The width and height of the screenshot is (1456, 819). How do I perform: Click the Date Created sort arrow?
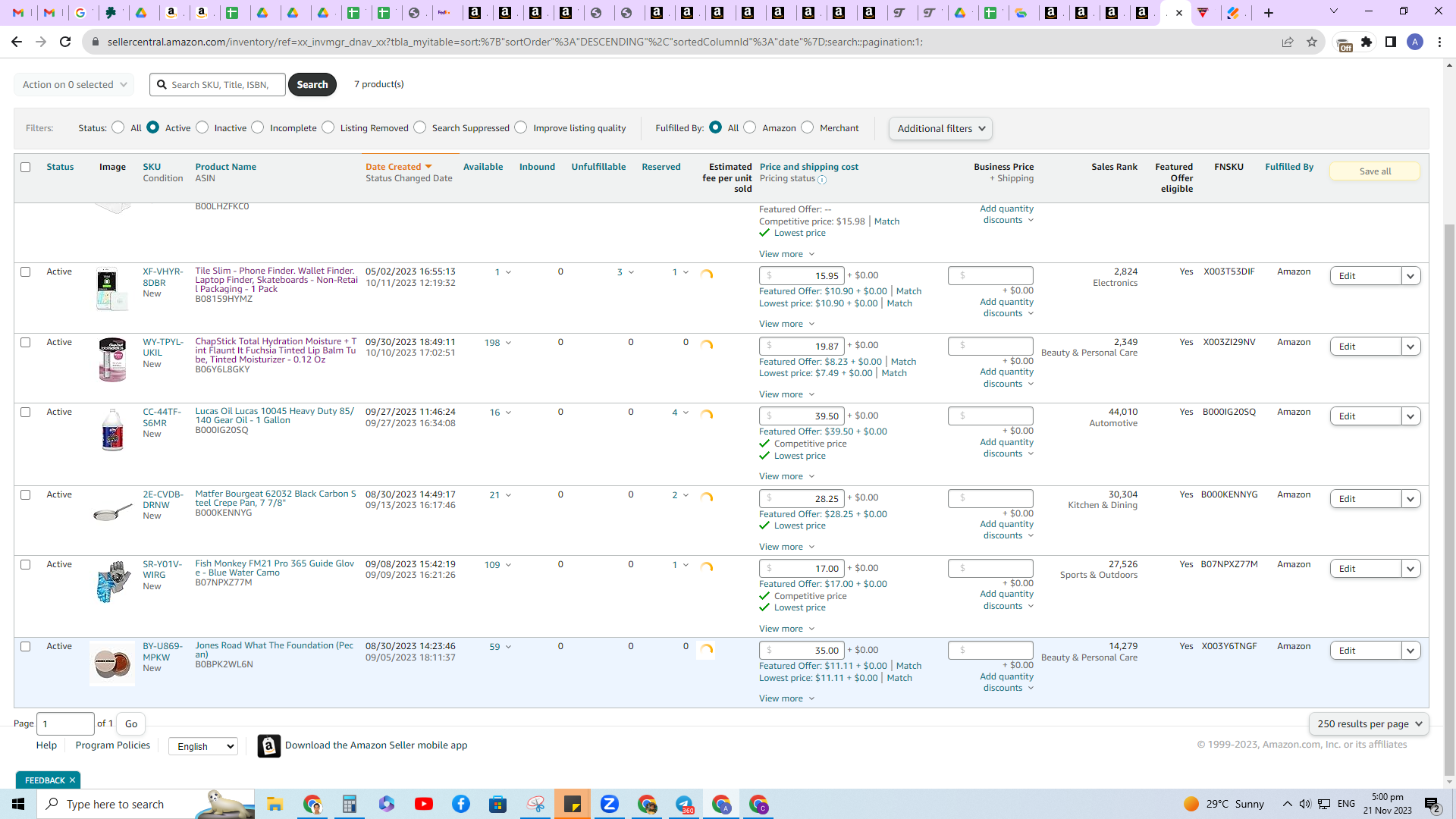[428, 167]
